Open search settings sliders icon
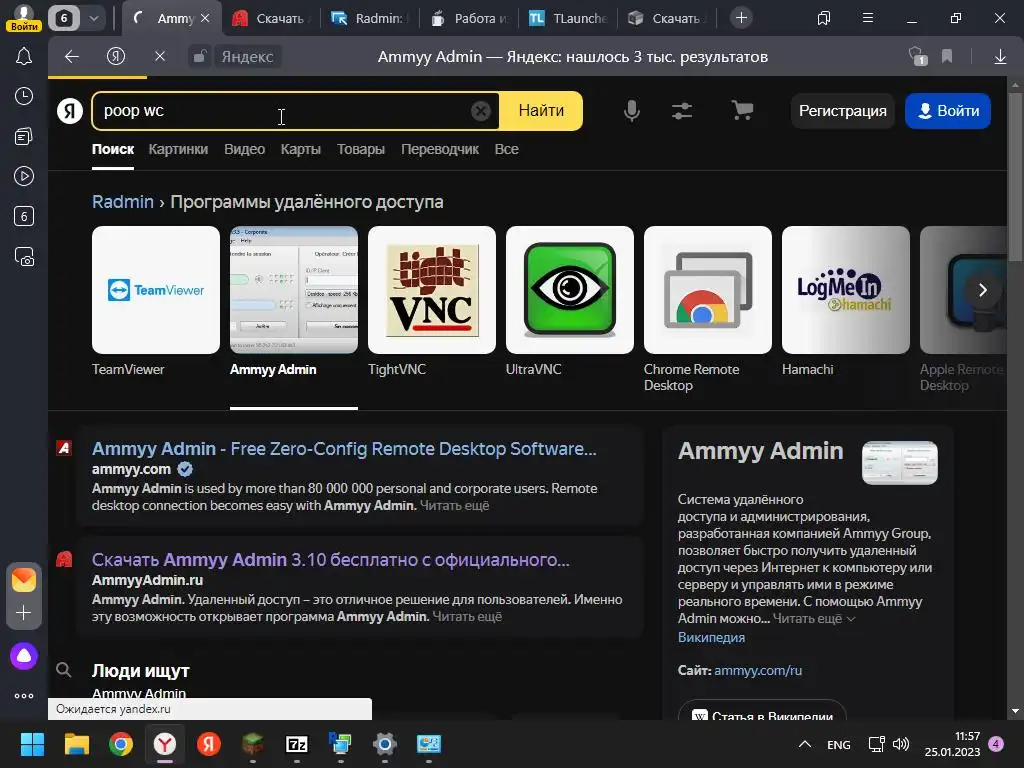Image resolution: width=1024 pixels, height=768 pixels. tap(682, 111)
